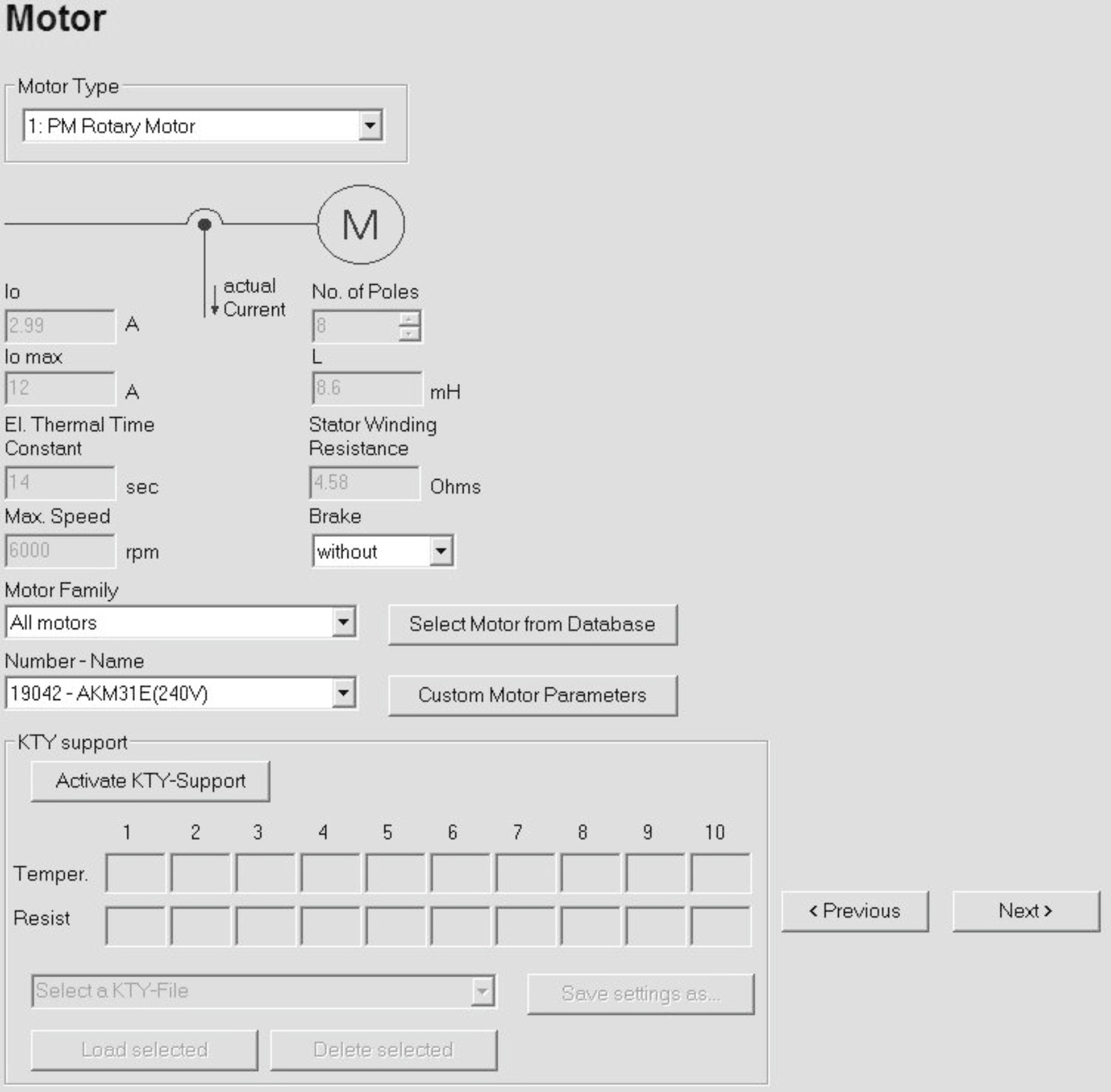Click the Resist cell in column 10

pos(720,926)
